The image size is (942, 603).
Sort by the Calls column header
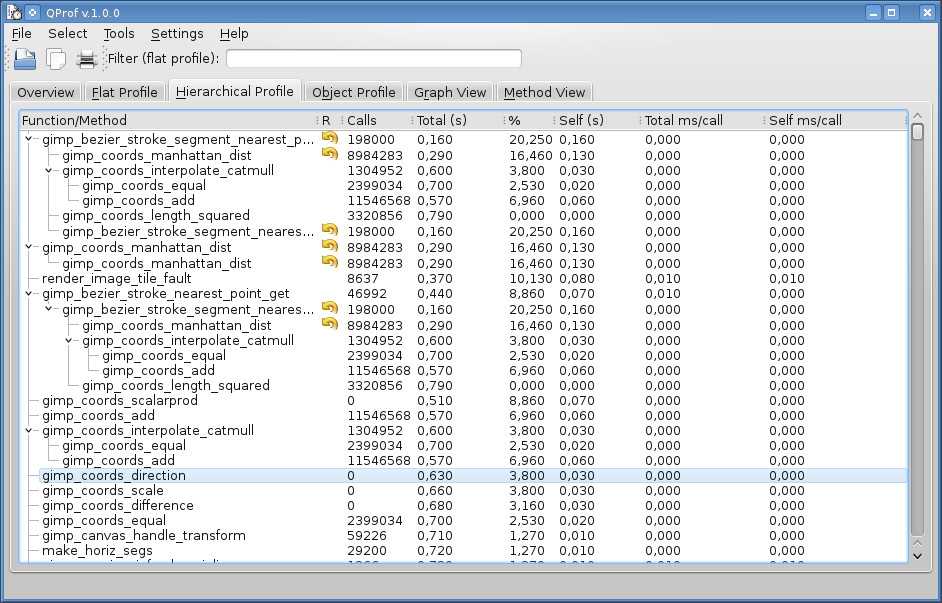(x=377, y=120)
